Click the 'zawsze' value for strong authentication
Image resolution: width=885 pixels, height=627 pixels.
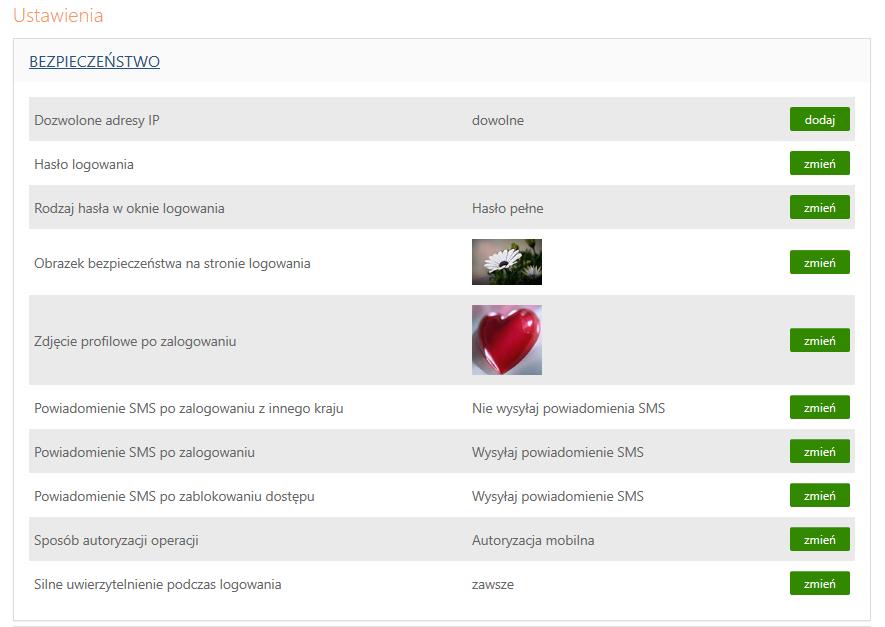coord(493,584)
